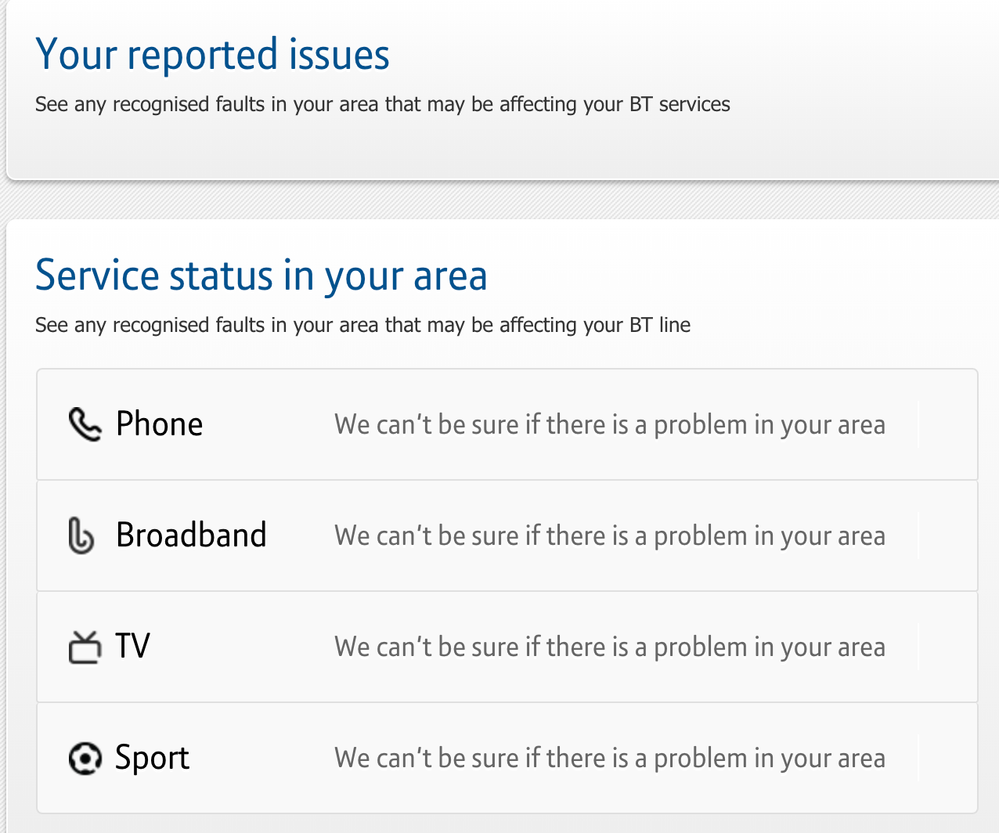Click the Broadband service icon
999x833 pixels.
click(x=82, y=536)
